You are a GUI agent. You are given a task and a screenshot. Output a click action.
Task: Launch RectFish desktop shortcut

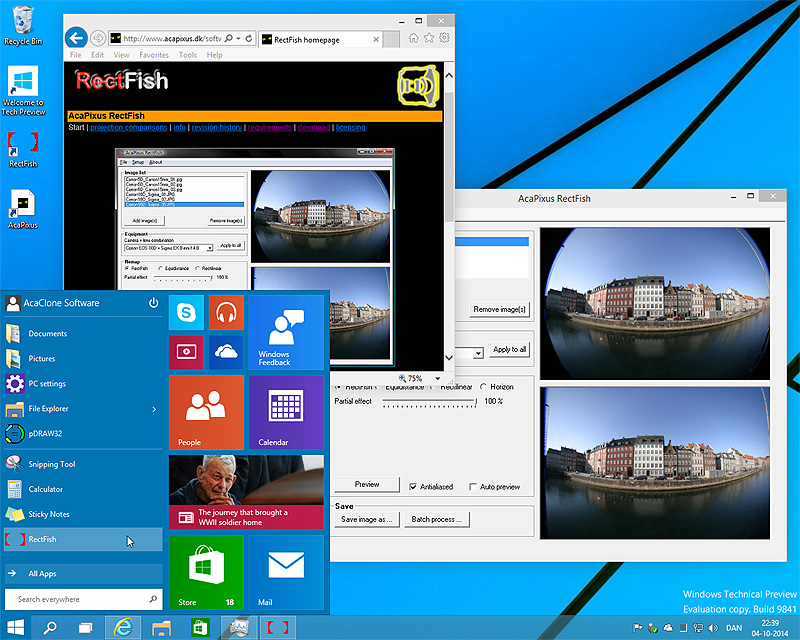(23, 149)
